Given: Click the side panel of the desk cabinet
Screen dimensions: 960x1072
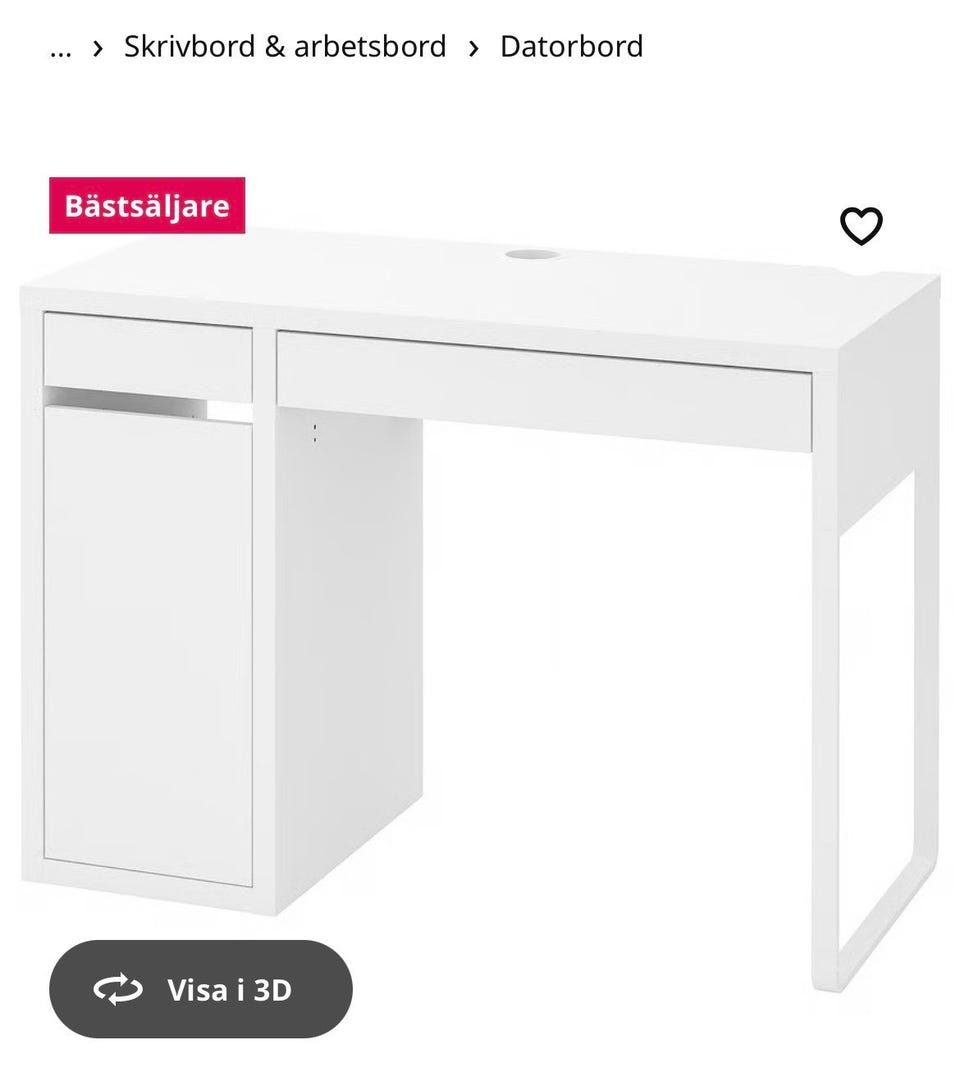Looking at the screenshot, I should pyautogui.click(x=349, y=656).
